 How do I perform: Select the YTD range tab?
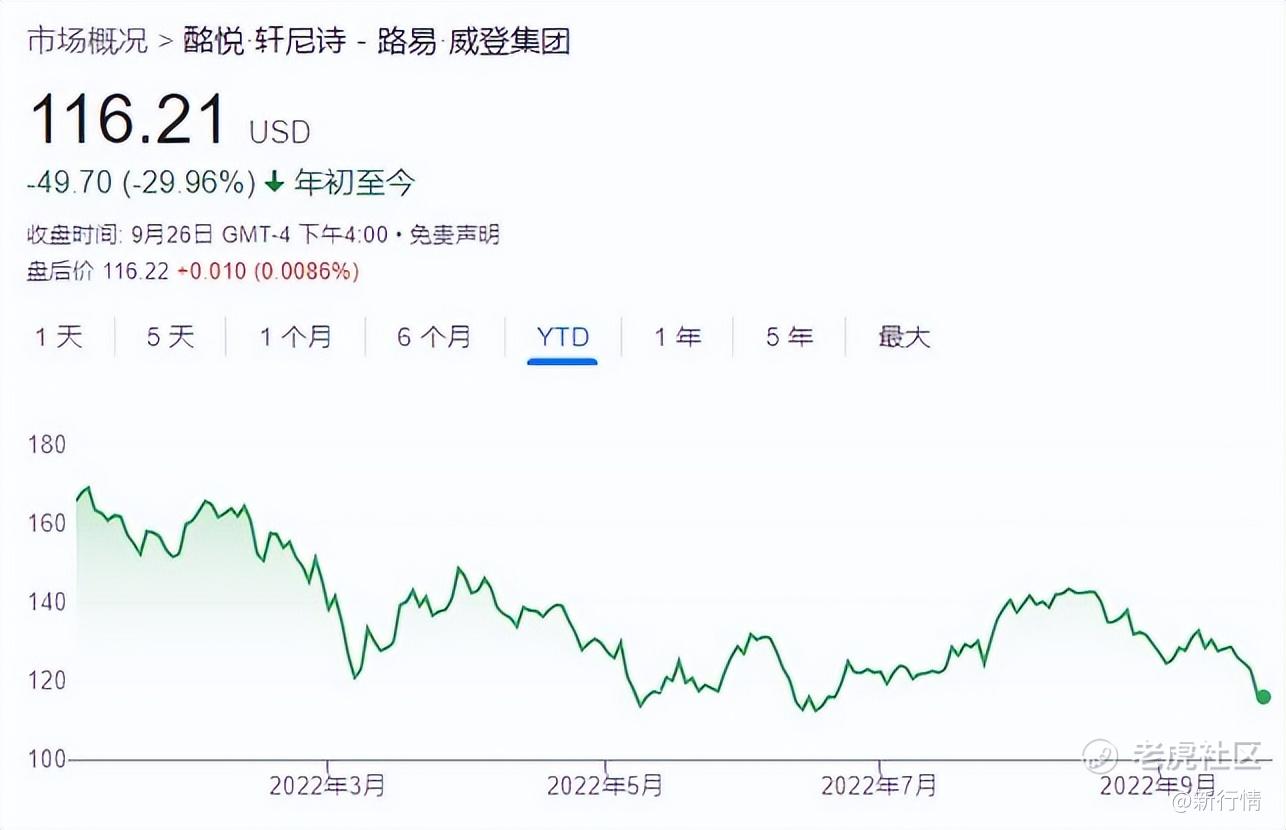click(x=563, y=337)
